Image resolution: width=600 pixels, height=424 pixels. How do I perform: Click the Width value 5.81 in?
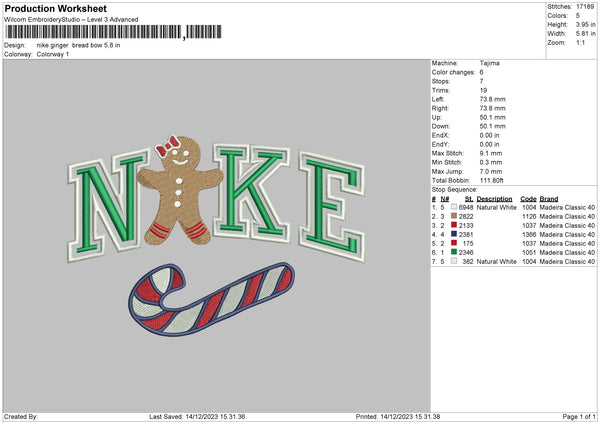(x=585, y=34)
